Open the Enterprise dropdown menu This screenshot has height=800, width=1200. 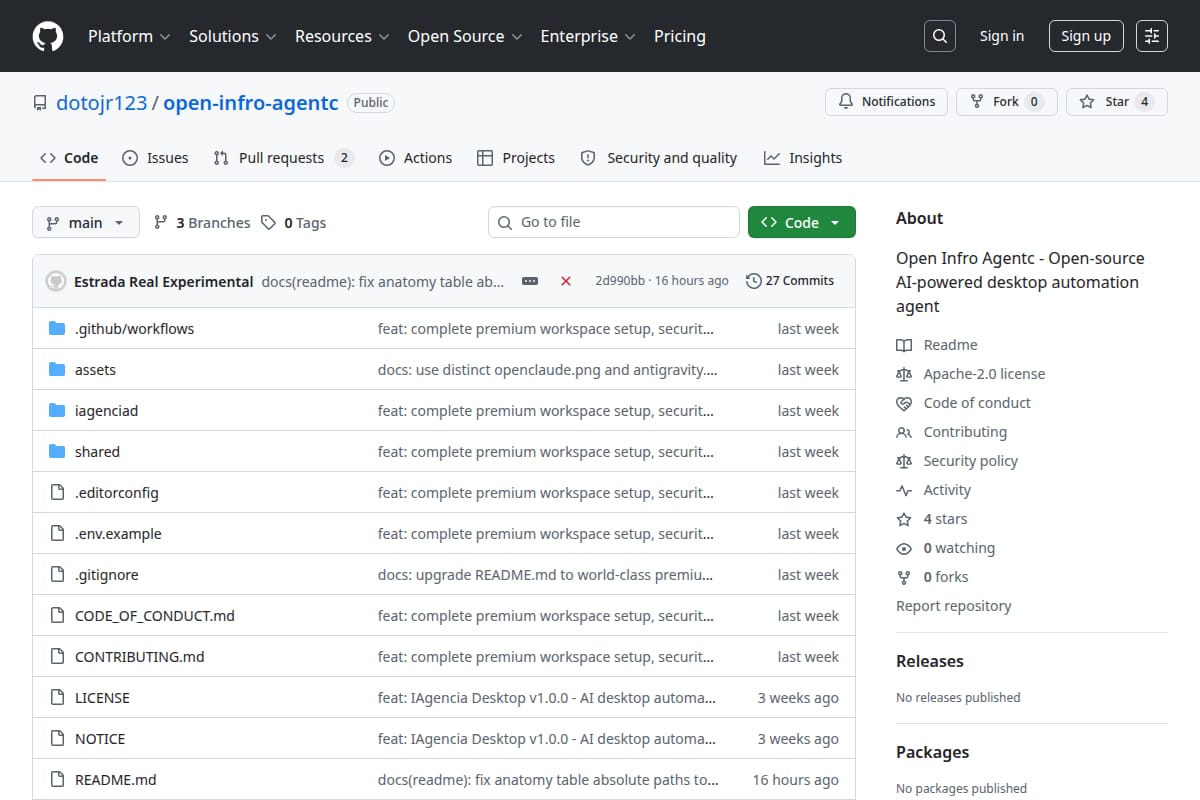click(x=587, y=36)
